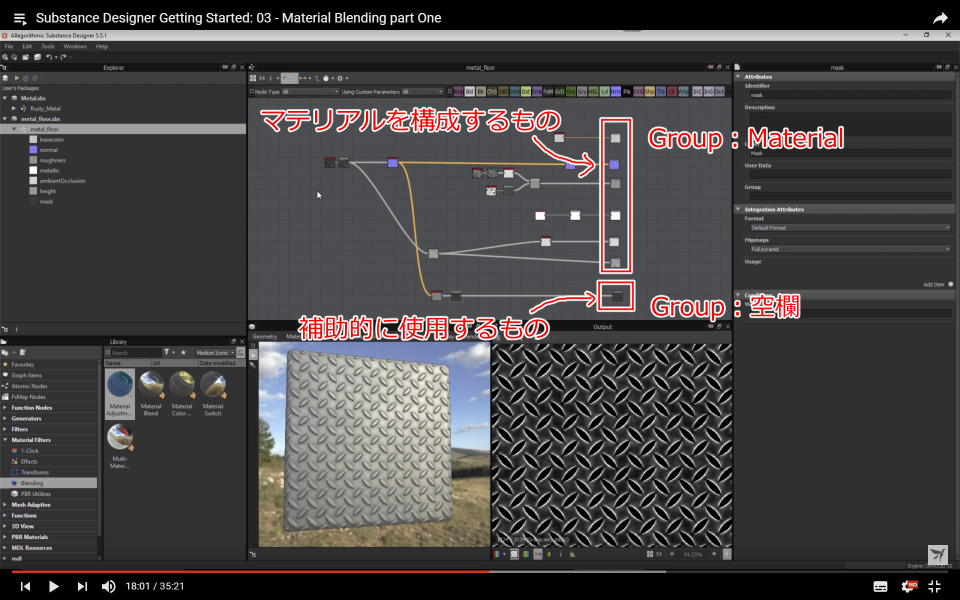960x600 pixels.
Task: Open the Geometry menu in 3D view
Action: tap(265, 337)
